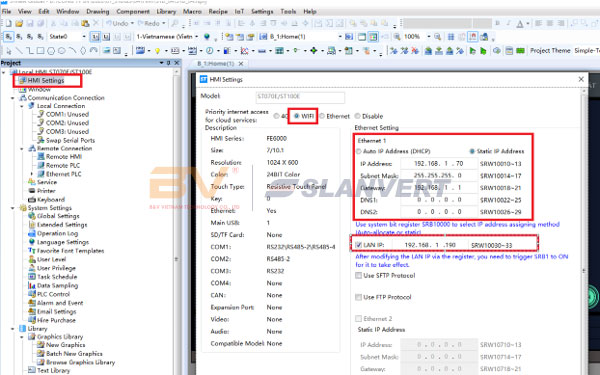The height and width of the screenshot is (375, 600).
Task: Select the Rectangle drawing tool
Action: tap(40, 51)
